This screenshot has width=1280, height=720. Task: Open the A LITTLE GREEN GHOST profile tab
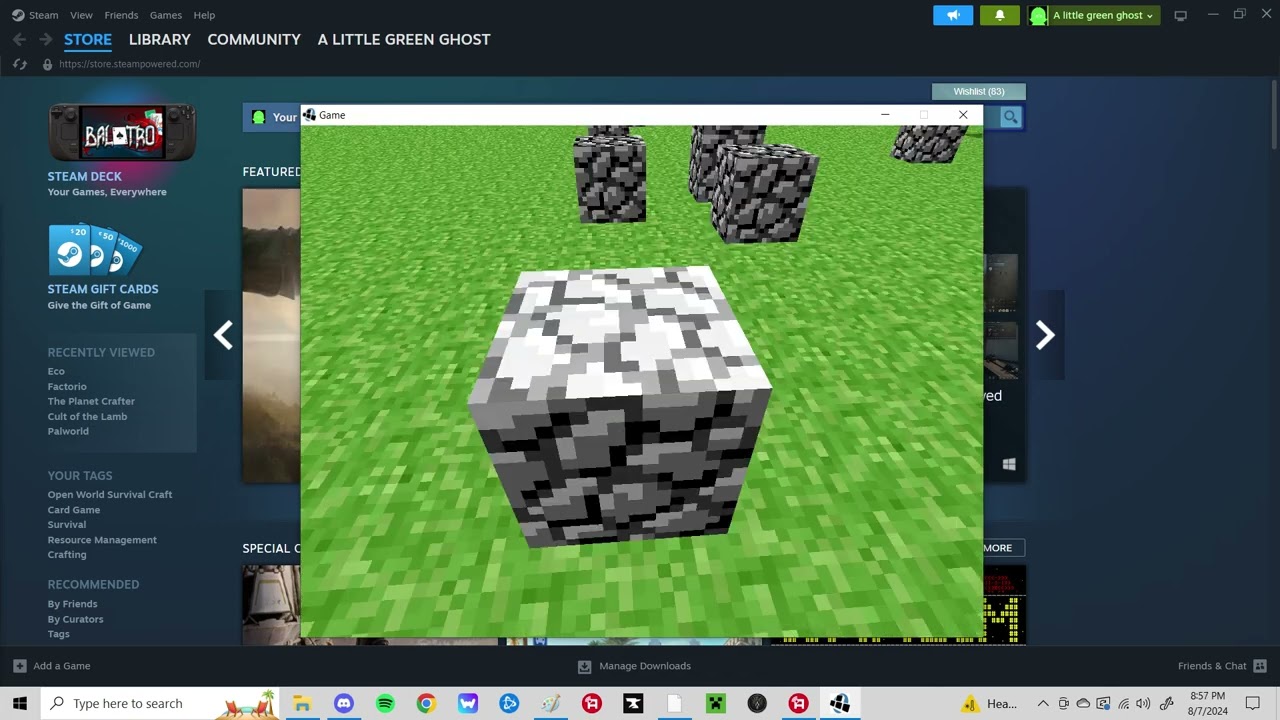point(404,40)
